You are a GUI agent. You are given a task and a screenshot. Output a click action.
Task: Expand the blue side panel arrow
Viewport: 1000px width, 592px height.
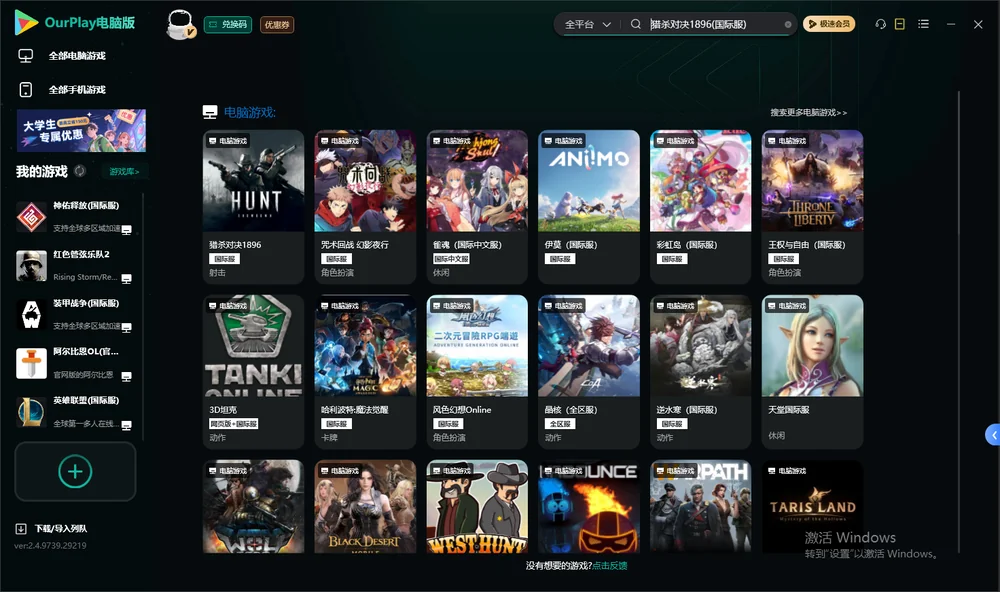click(x=992, y=435)
